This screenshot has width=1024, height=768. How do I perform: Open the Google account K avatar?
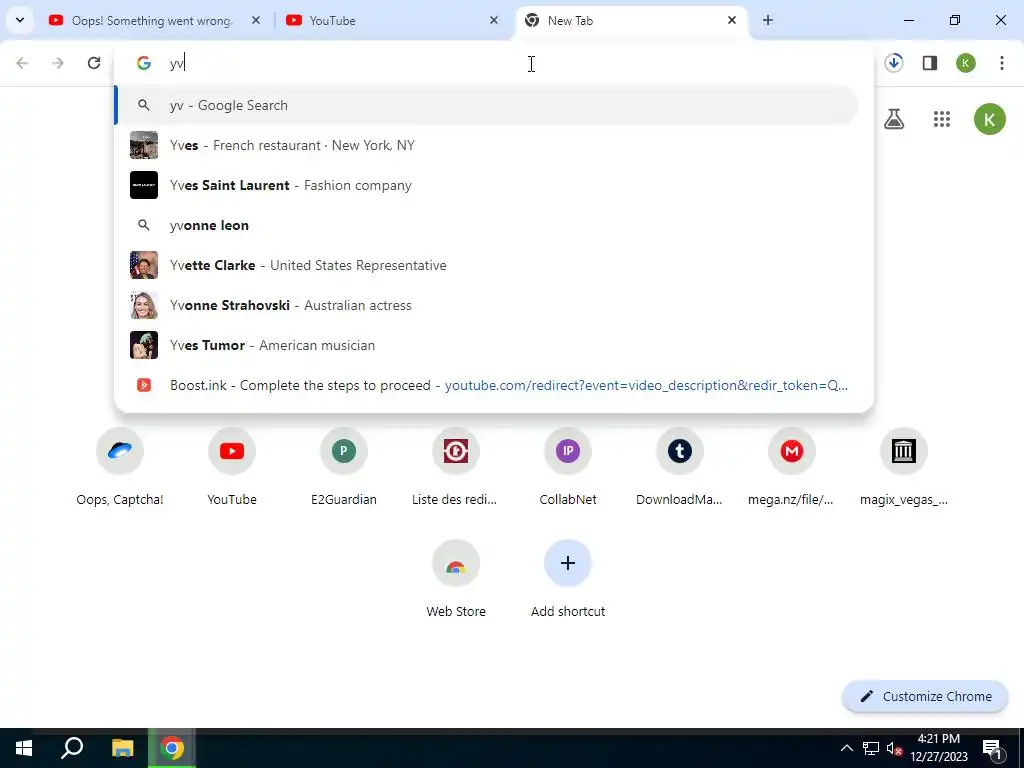989,119
